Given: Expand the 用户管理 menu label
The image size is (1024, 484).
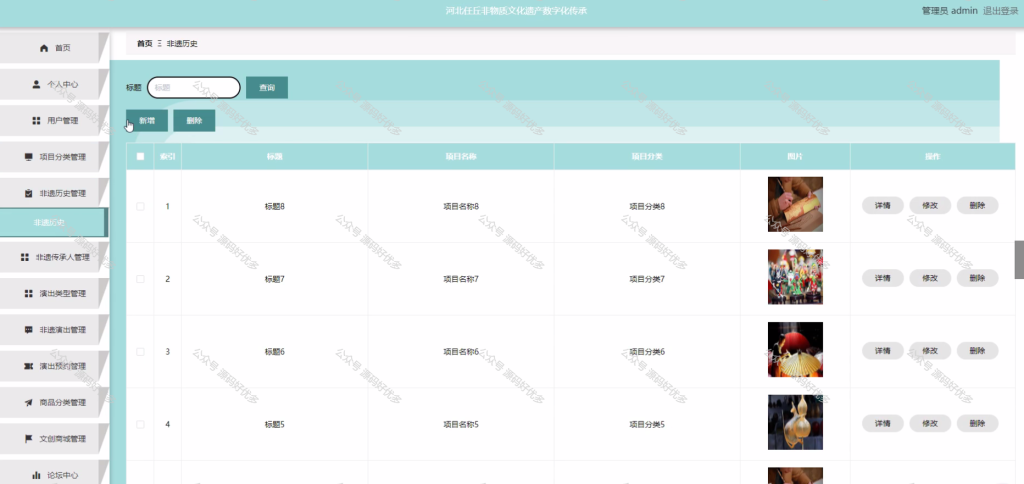Looking at the screenshot, I should pyautogui.click(x=63, y=121).
